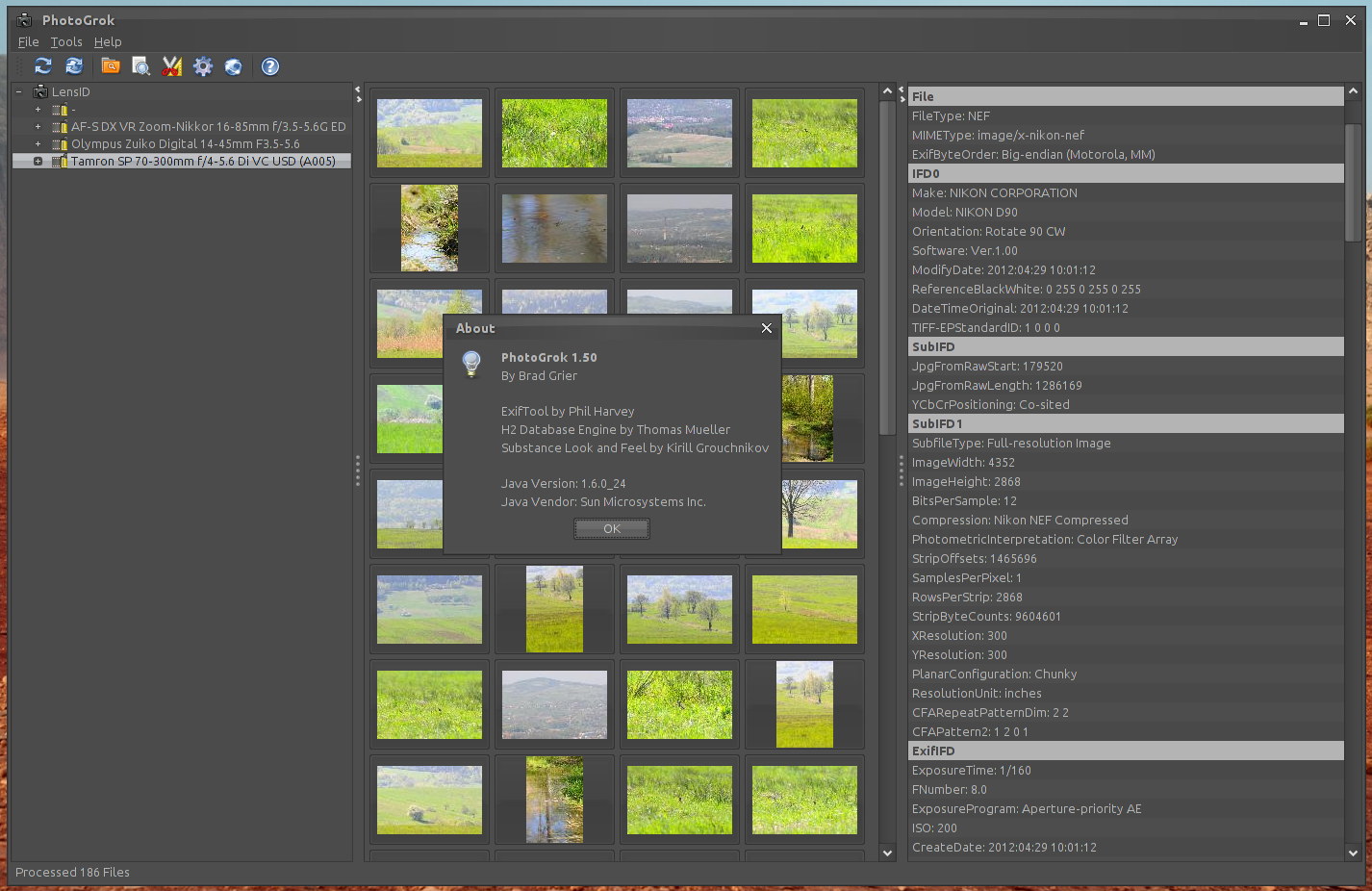The width and height of the screenshot is (1372, 891).
Task: Click the thumbnail pane vertical scrollbar thumb
Action: [887, 267]
